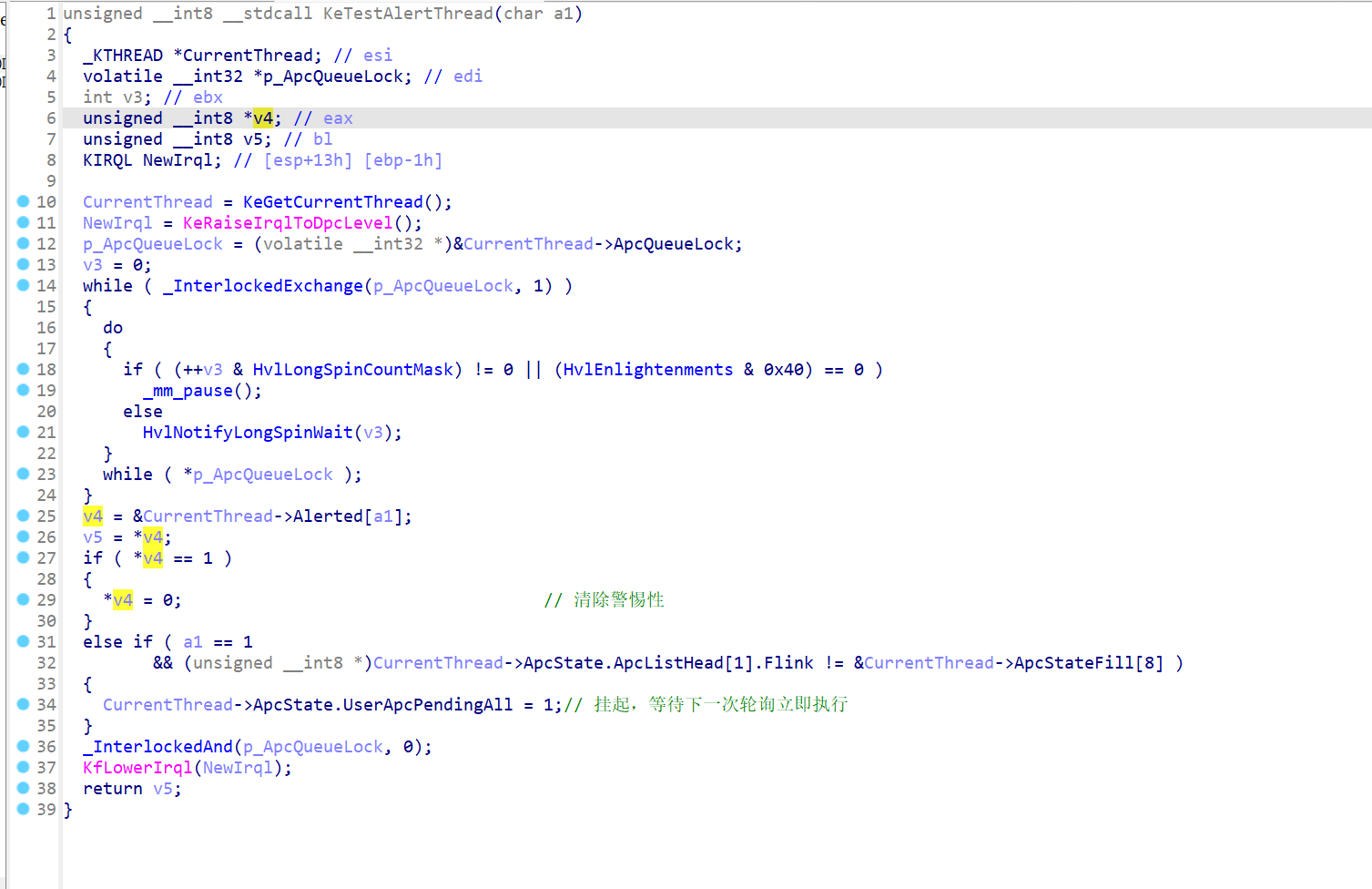
Task: Click the KeRaiseIrqlToDpcLevel function name
Action: 288,222
